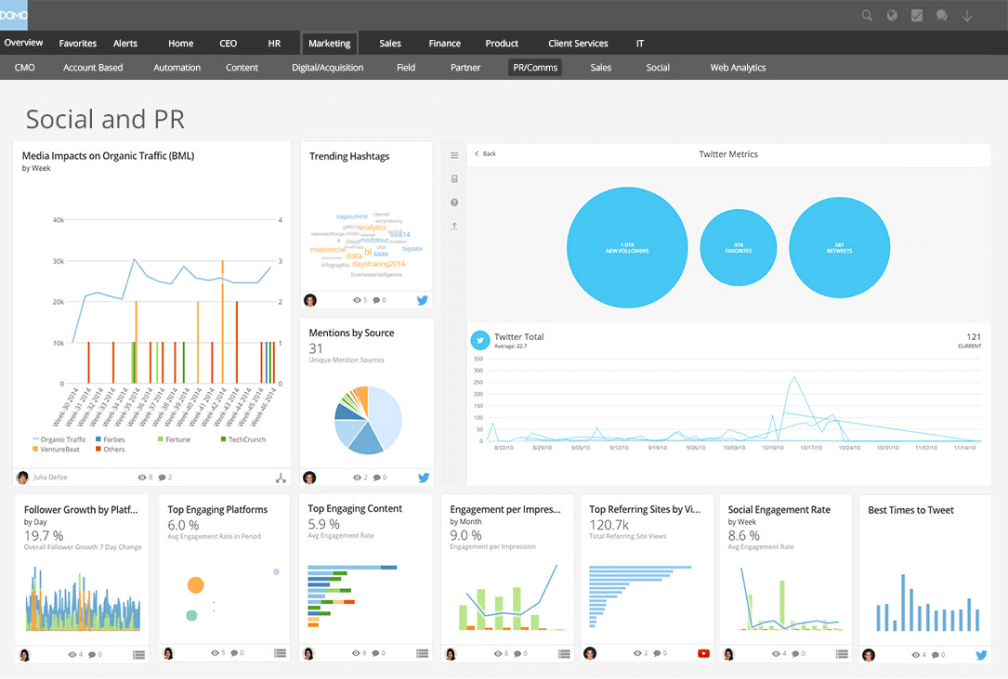The width and height of the screenshot is (1008, 679).
Task: Open the Client Services tab
Action: tap(578, 44)
